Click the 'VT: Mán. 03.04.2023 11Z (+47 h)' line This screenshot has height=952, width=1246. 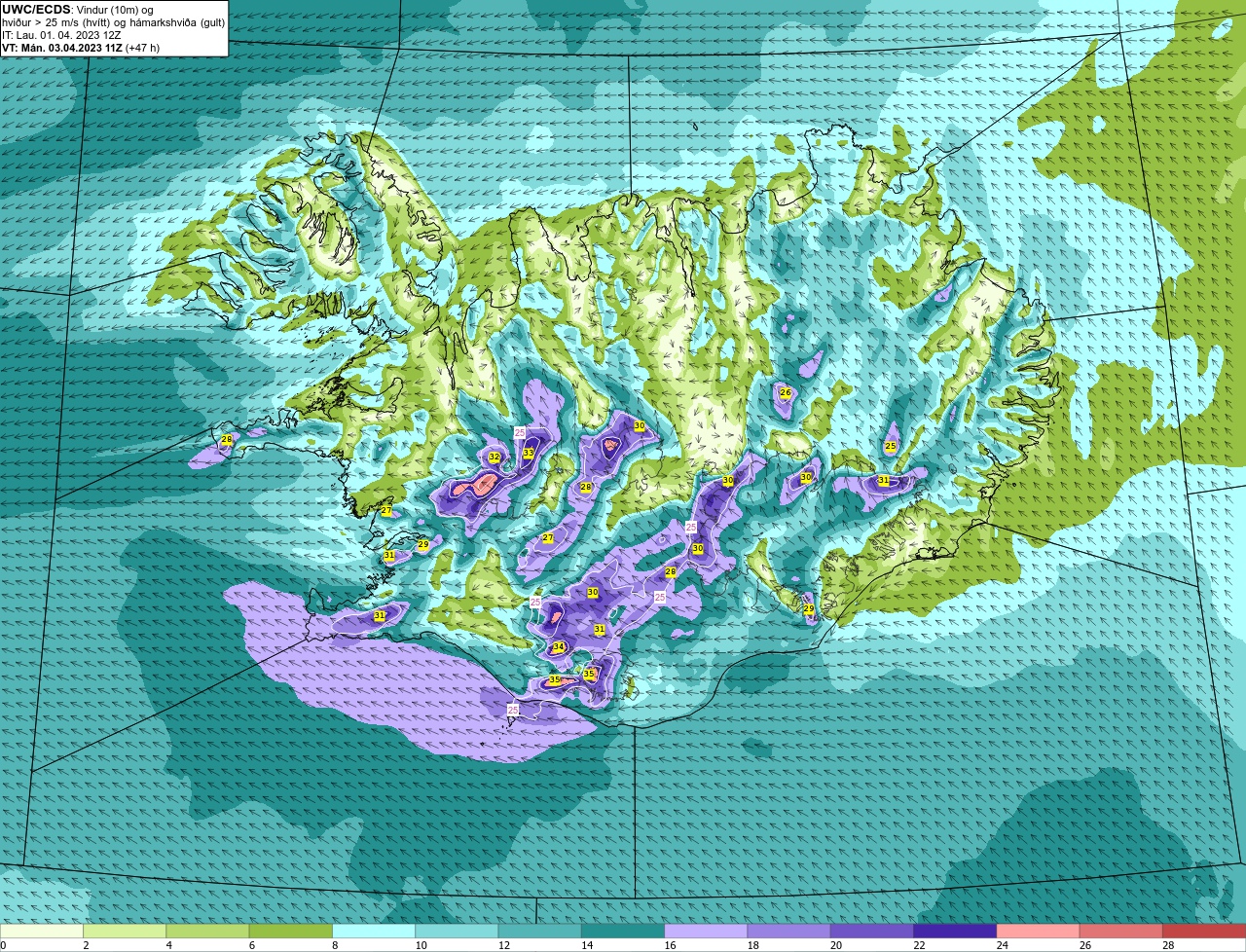[x=81, y=48]
